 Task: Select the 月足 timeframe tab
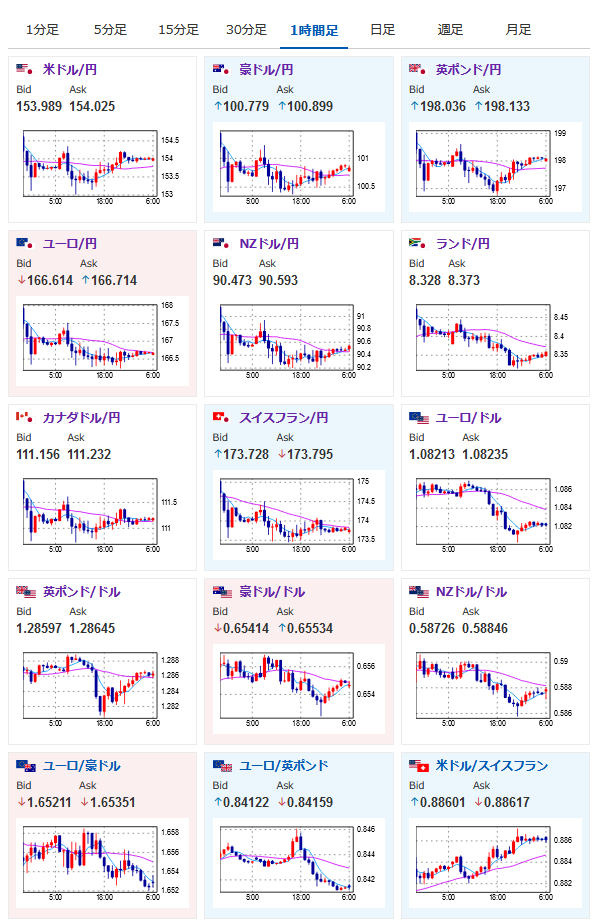click(519, 30)
